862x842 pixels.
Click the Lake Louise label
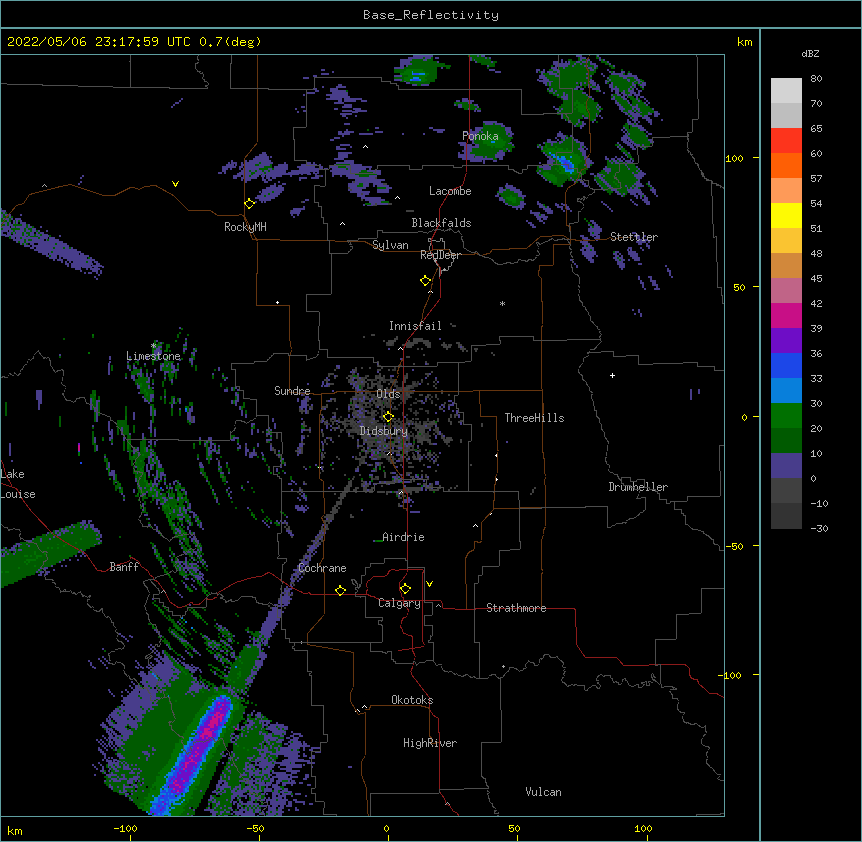pos(18,484)
